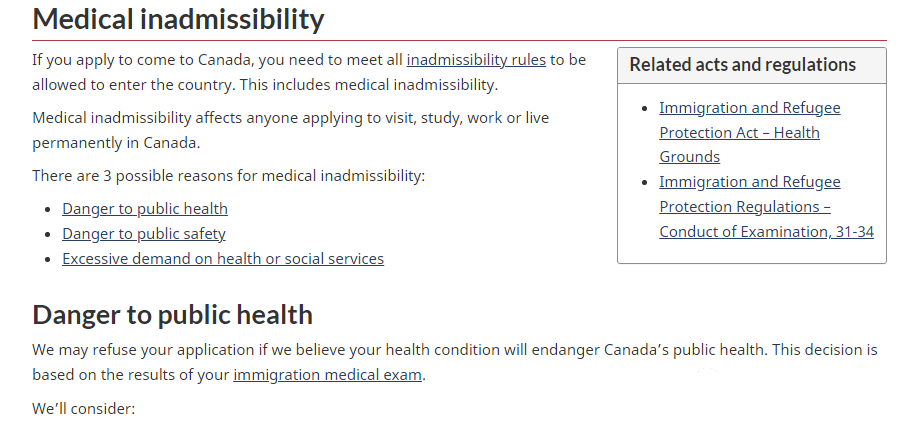Click the Medical inadmissibility page title
Screen dimensions: 916x425
tap(178, 19)
